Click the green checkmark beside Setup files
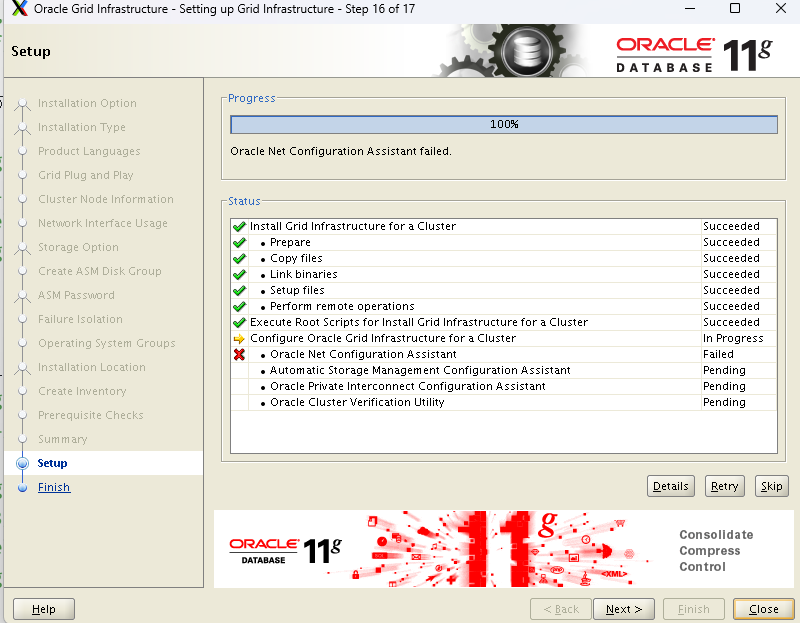 point(239,290)
